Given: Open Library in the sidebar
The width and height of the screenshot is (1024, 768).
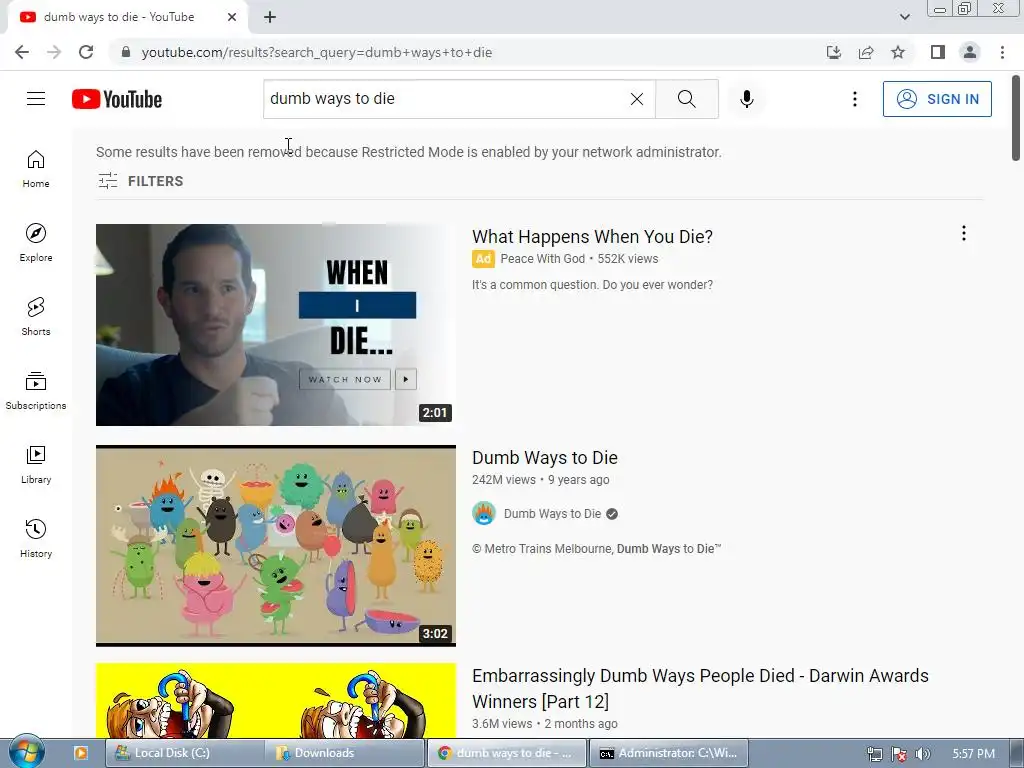Looking at the screenshot, I should 36,464.
